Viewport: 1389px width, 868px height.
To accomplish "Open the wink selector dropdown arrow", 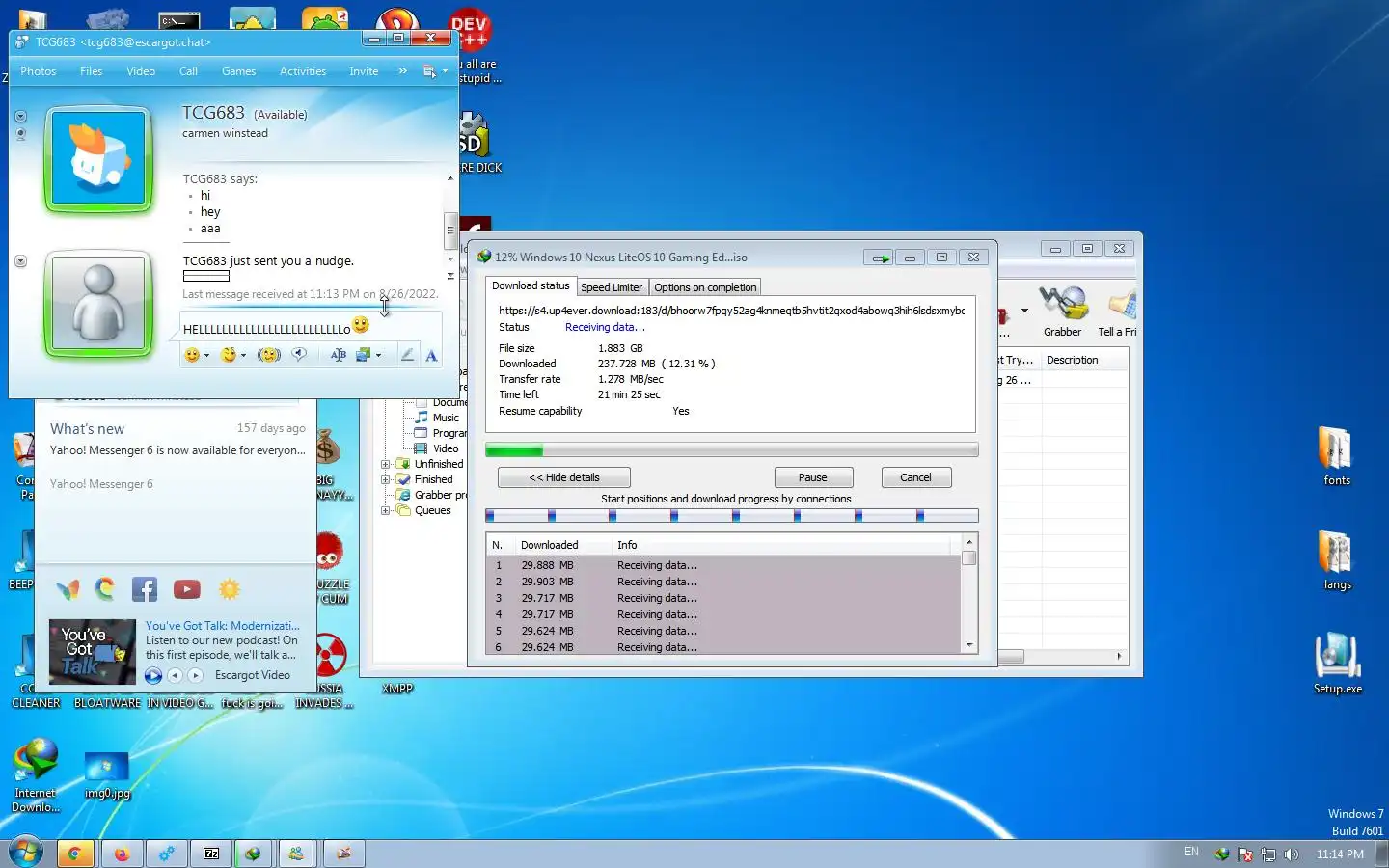I will [243, 356].
